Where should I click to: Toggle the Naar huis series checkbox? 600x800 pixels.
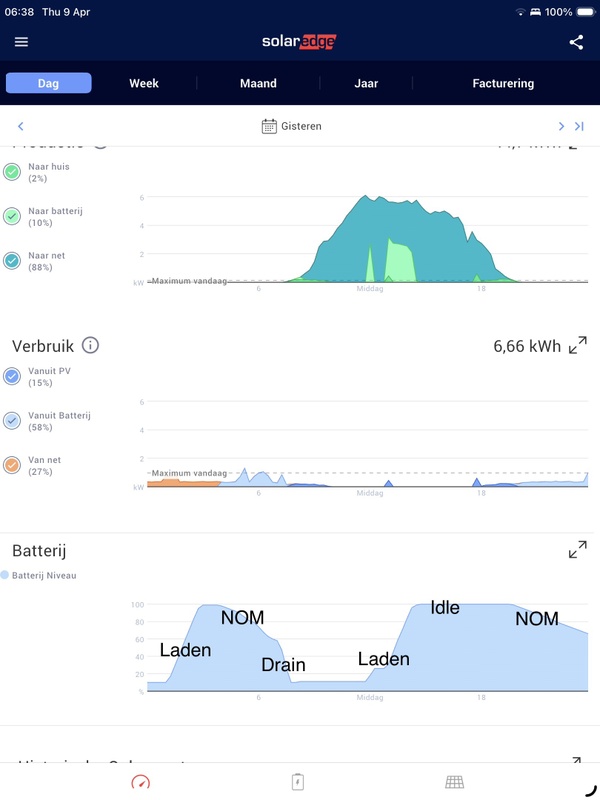(x=12, y=172)
